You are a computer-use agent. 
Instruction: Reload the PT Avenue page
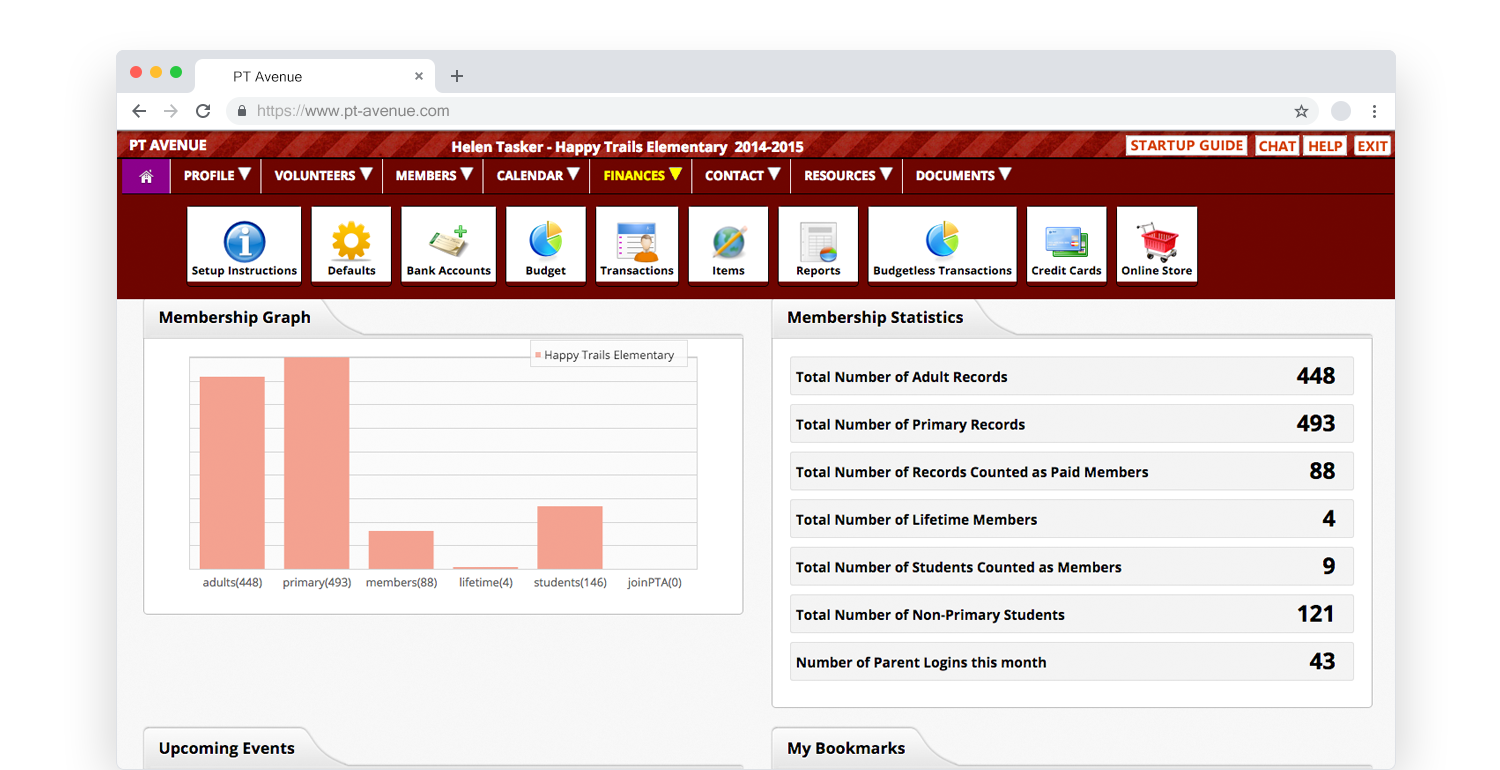tap(203, 111)
